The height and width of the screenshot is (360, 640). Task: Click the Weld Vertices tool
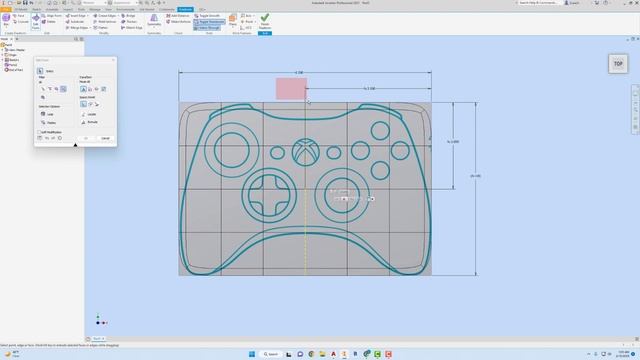[104, 22]
